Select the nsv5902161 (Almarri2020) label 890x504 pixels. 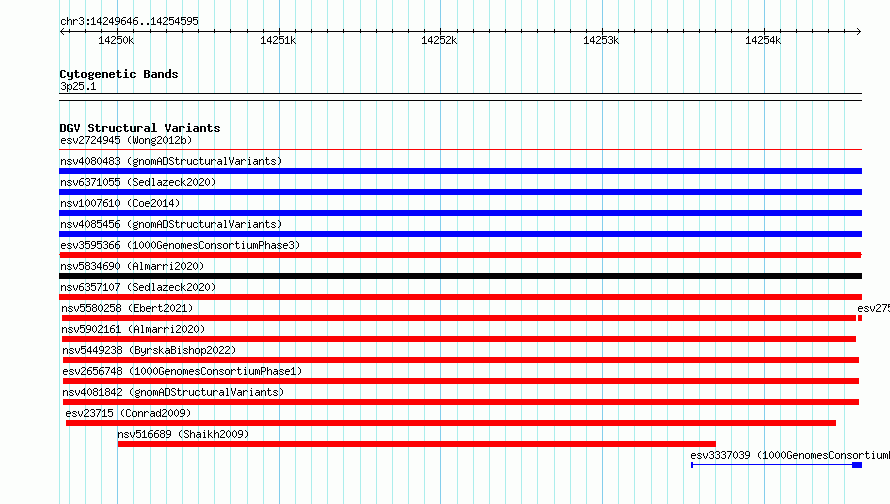click(x=133, y=329)
